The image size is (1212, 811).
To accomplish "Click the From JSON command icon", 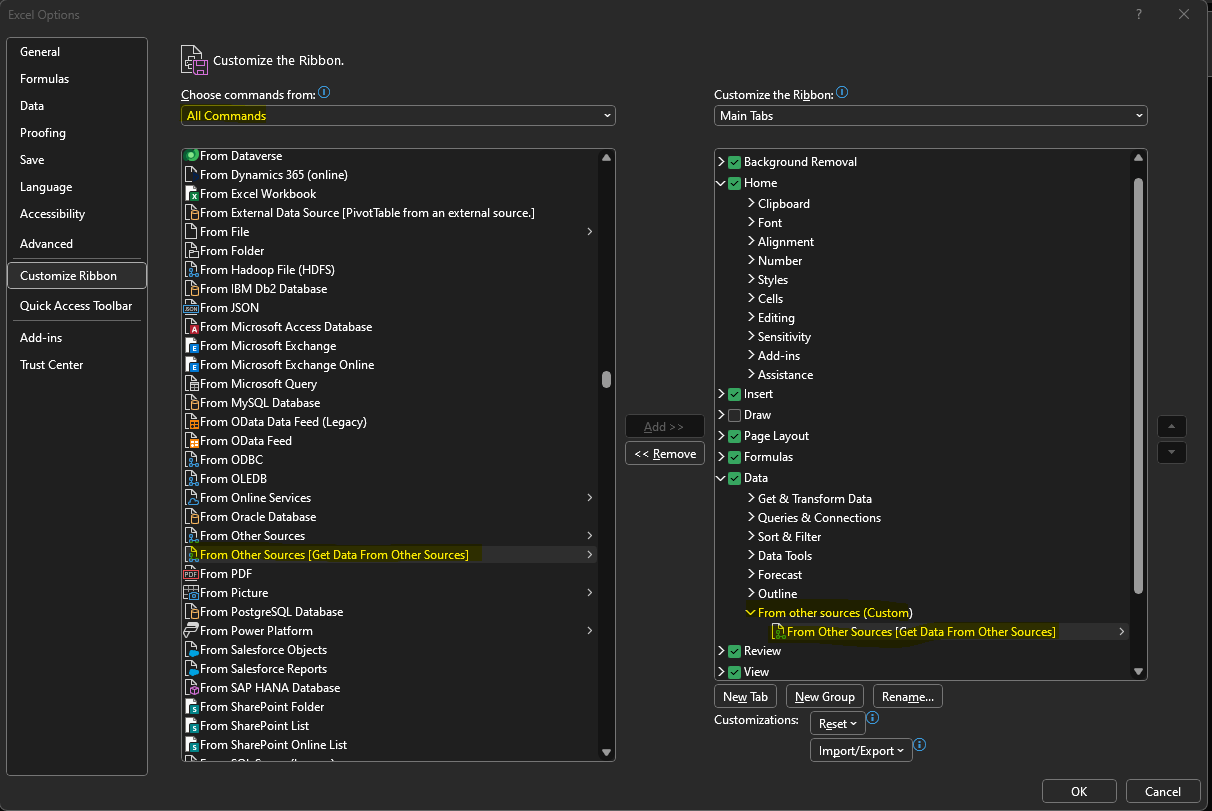I will (192, 308).
